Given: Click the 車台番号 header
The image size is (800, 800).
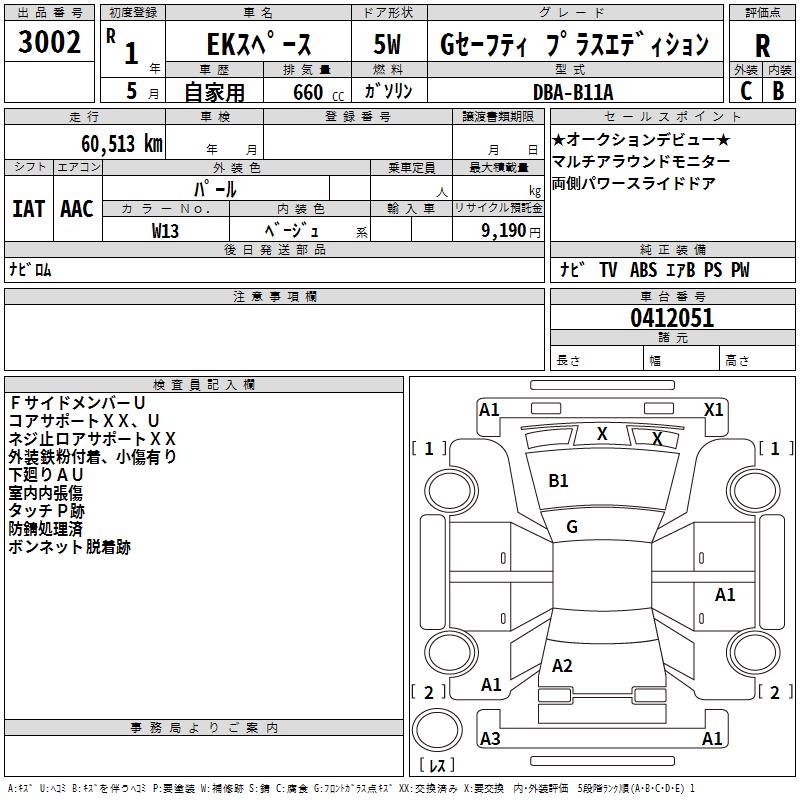Looking at the screenshot, I should 672,296.
